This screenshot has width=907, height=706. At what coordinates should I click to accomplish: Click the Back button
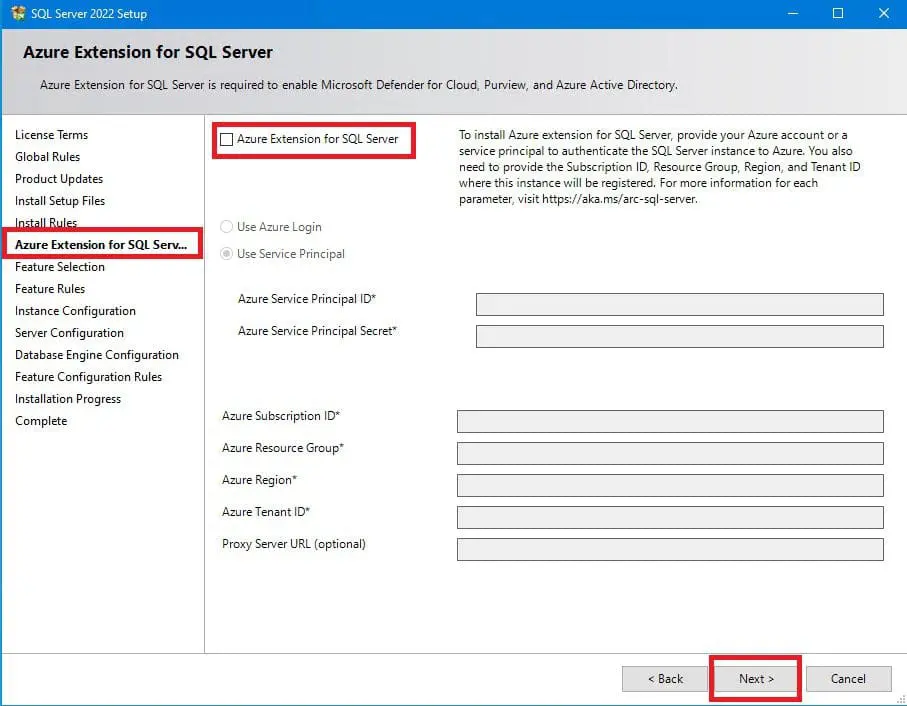click(x=664, y=678)
